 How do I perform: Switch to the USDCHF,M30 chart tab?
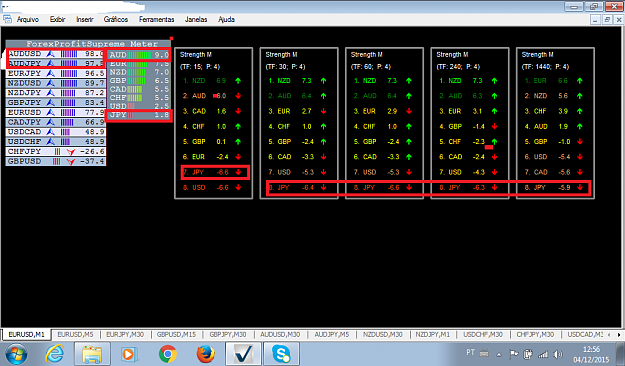(483, 335)
